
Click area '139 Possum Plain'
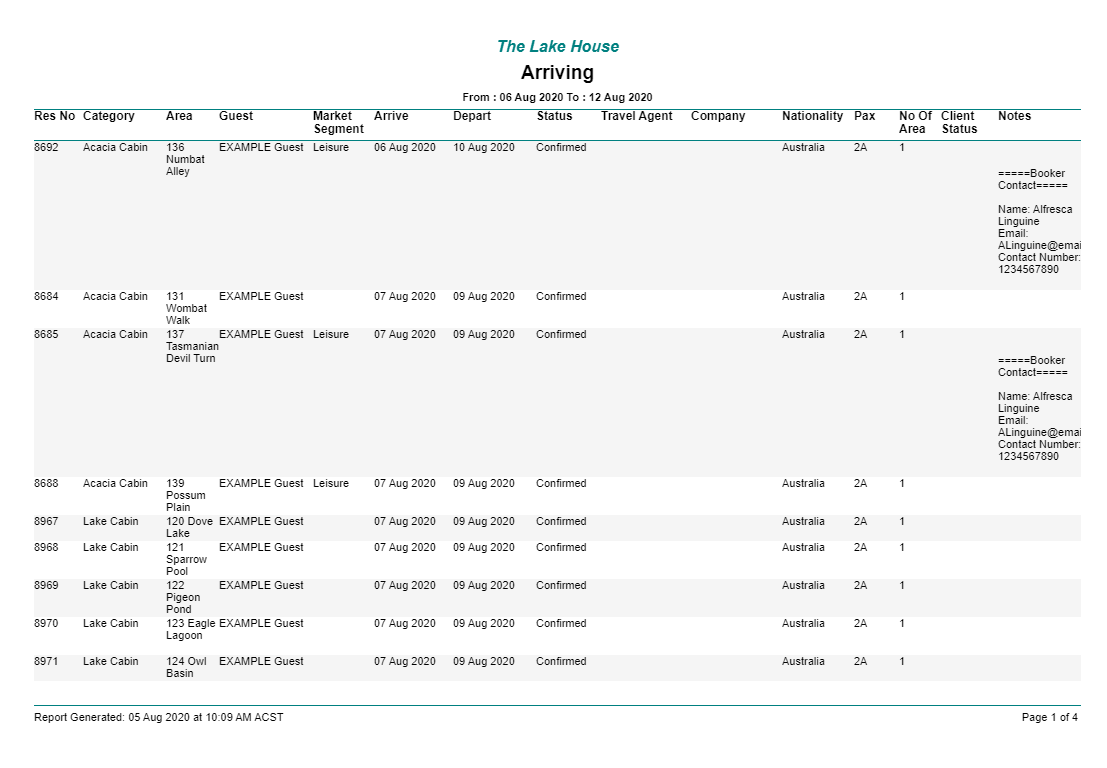click(x=186, y=496)
